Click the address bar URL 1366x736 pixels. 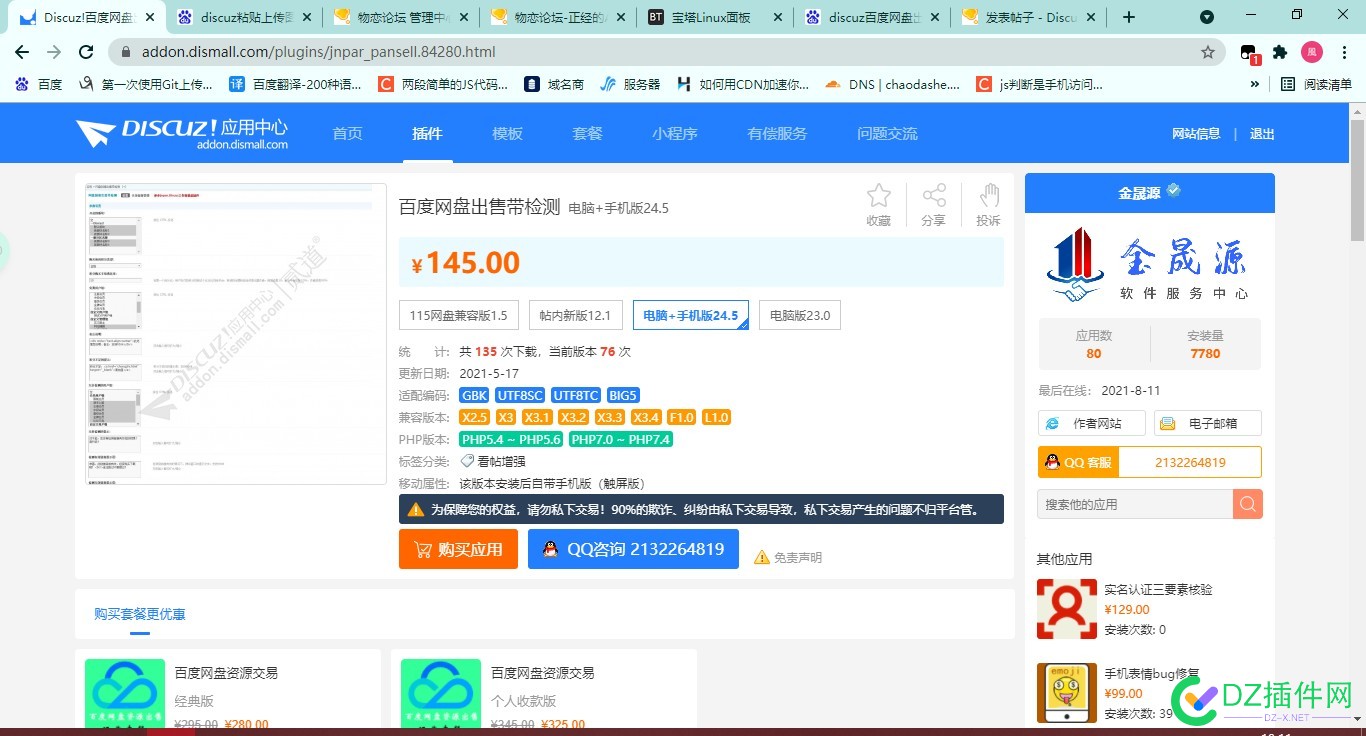318,52
